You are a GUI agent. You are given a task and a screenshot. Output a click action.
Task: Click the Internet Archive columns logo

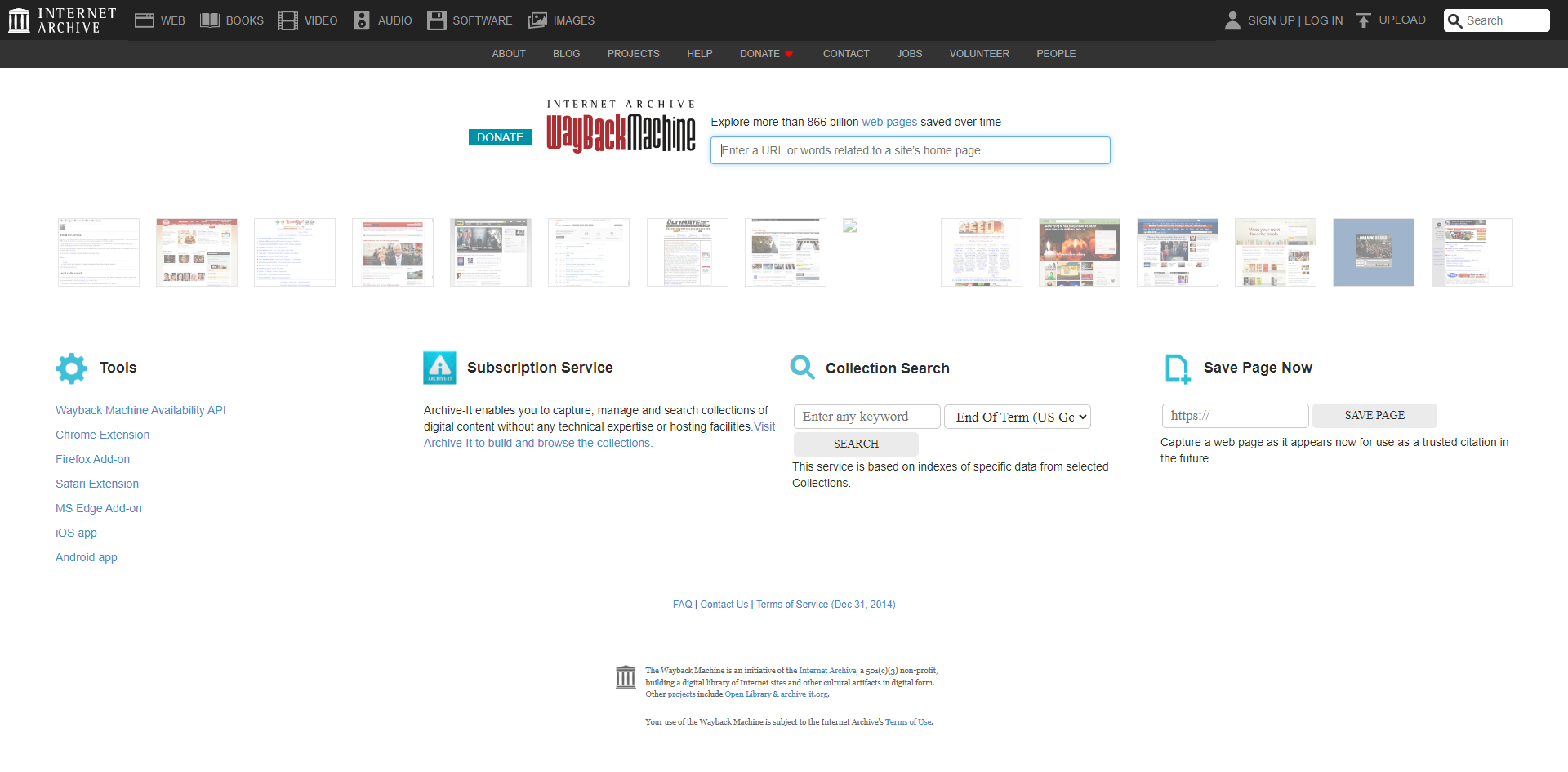pos(19,20)
